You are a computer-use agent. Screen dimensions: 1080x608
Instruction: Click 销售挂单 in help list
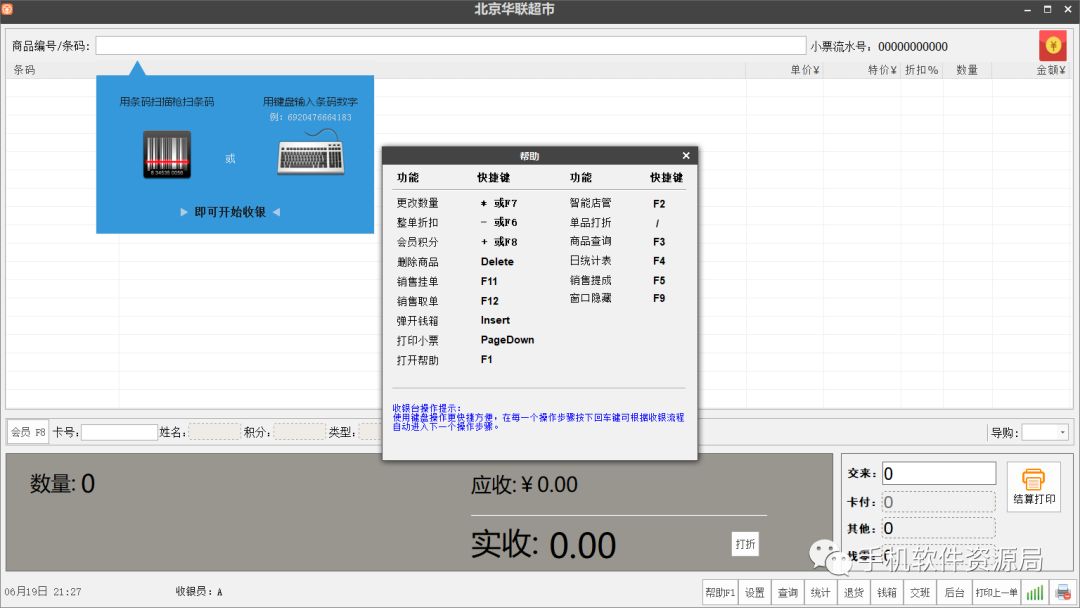417,282
